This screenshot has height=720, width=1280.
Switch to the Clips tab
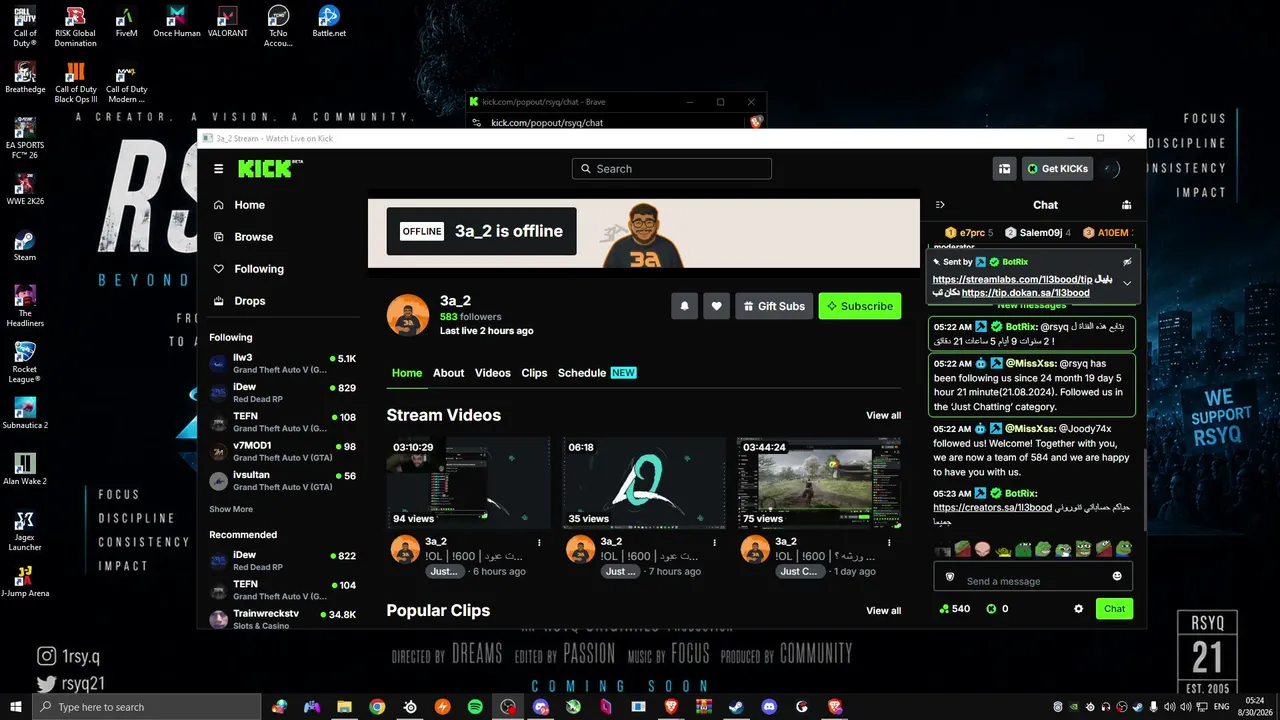click(x=534, y=373)
